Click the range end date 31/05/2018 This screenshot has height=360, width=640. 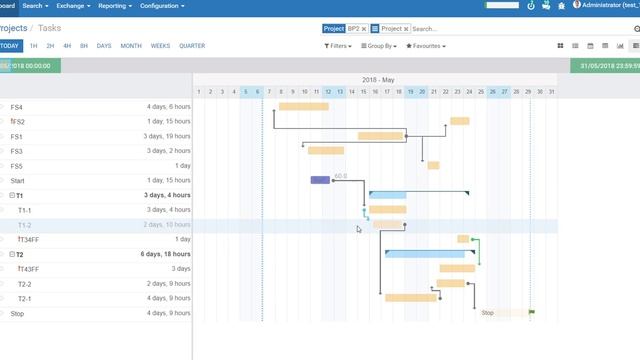(x=605, y=66)
